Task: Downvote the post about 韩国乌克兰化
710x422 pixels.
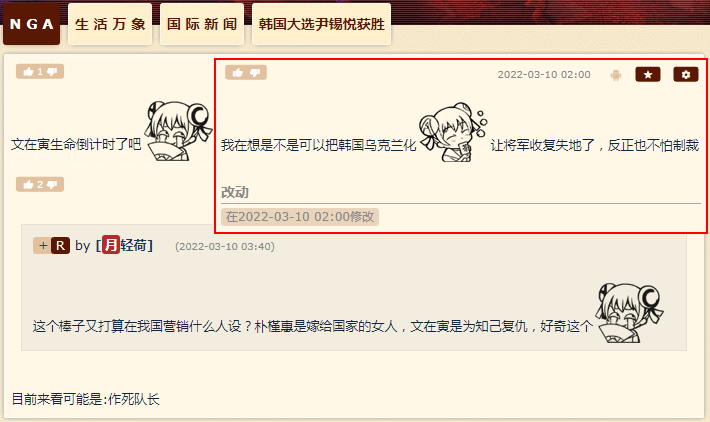Action: (255, 72)
